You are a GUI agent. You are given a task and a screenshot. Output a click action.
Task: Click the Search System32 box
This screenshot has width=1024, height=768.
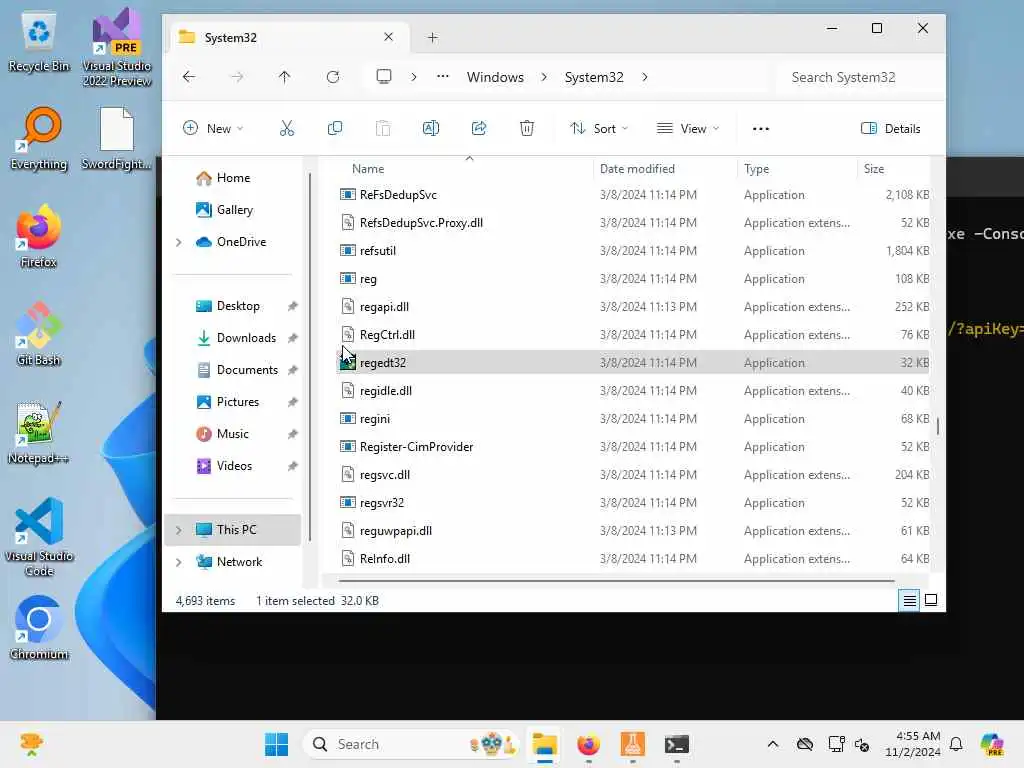point(859,77)
